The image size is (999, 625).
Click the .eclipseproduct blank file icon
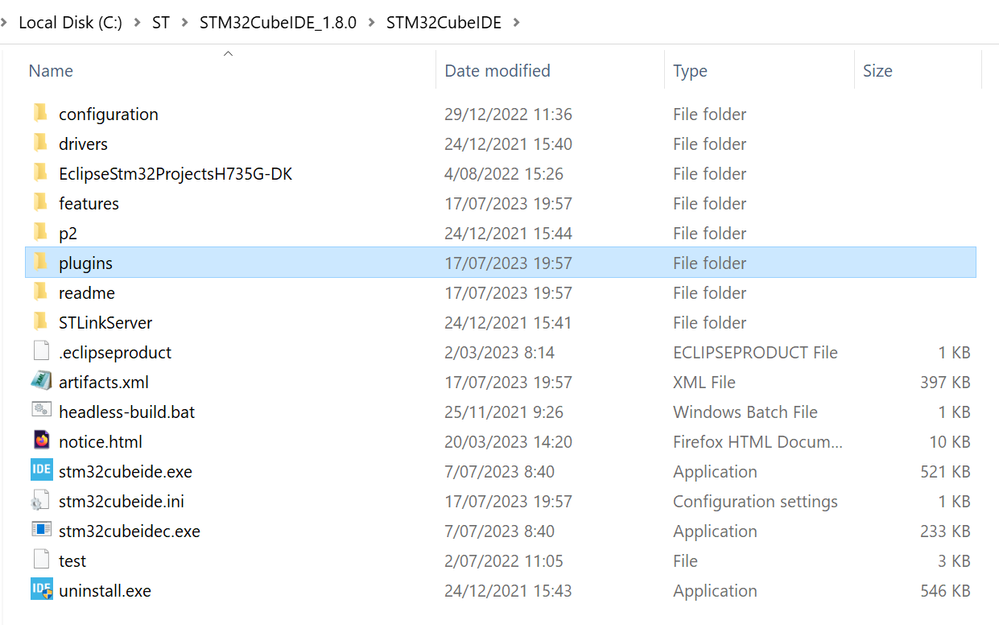[41, 352]
